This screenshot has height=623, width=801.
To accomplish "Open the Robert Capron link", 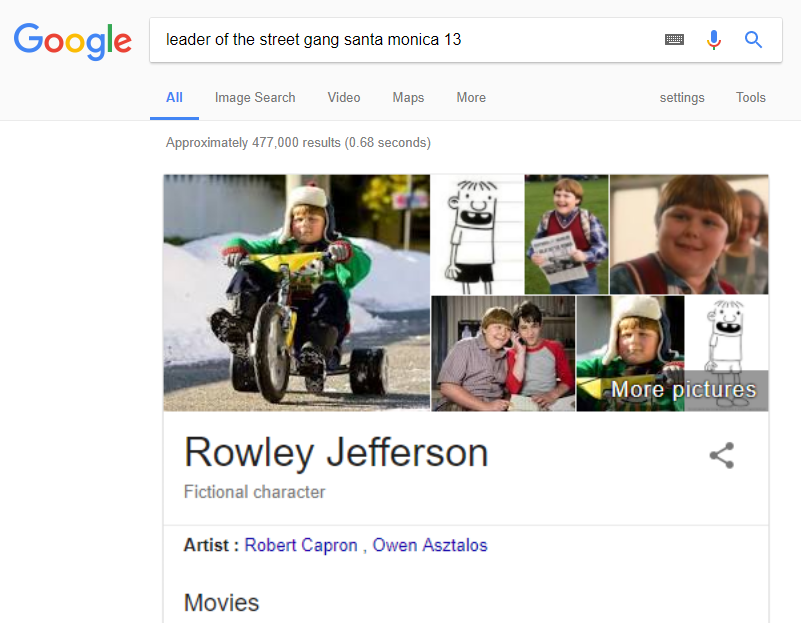I will (x=301, y=545).
